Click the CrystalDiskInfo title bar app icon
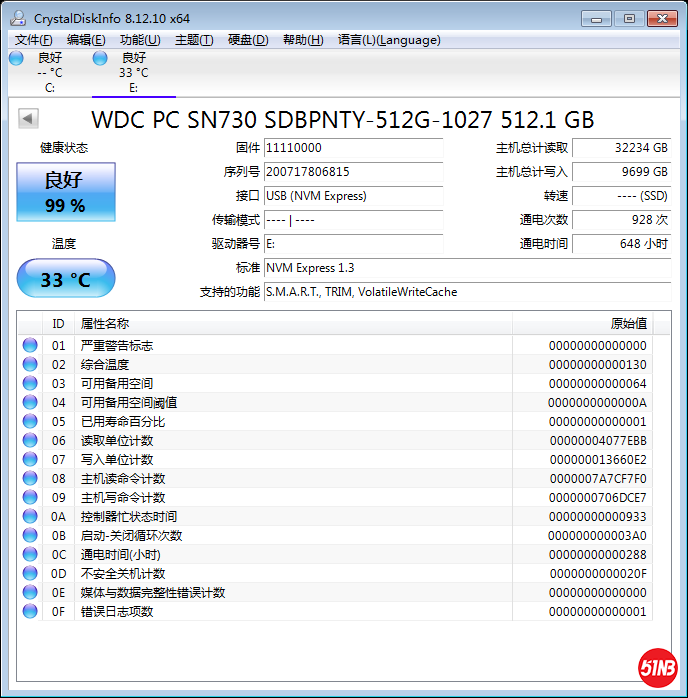Screen dimensions: 688x698 (x=18, y=18)
